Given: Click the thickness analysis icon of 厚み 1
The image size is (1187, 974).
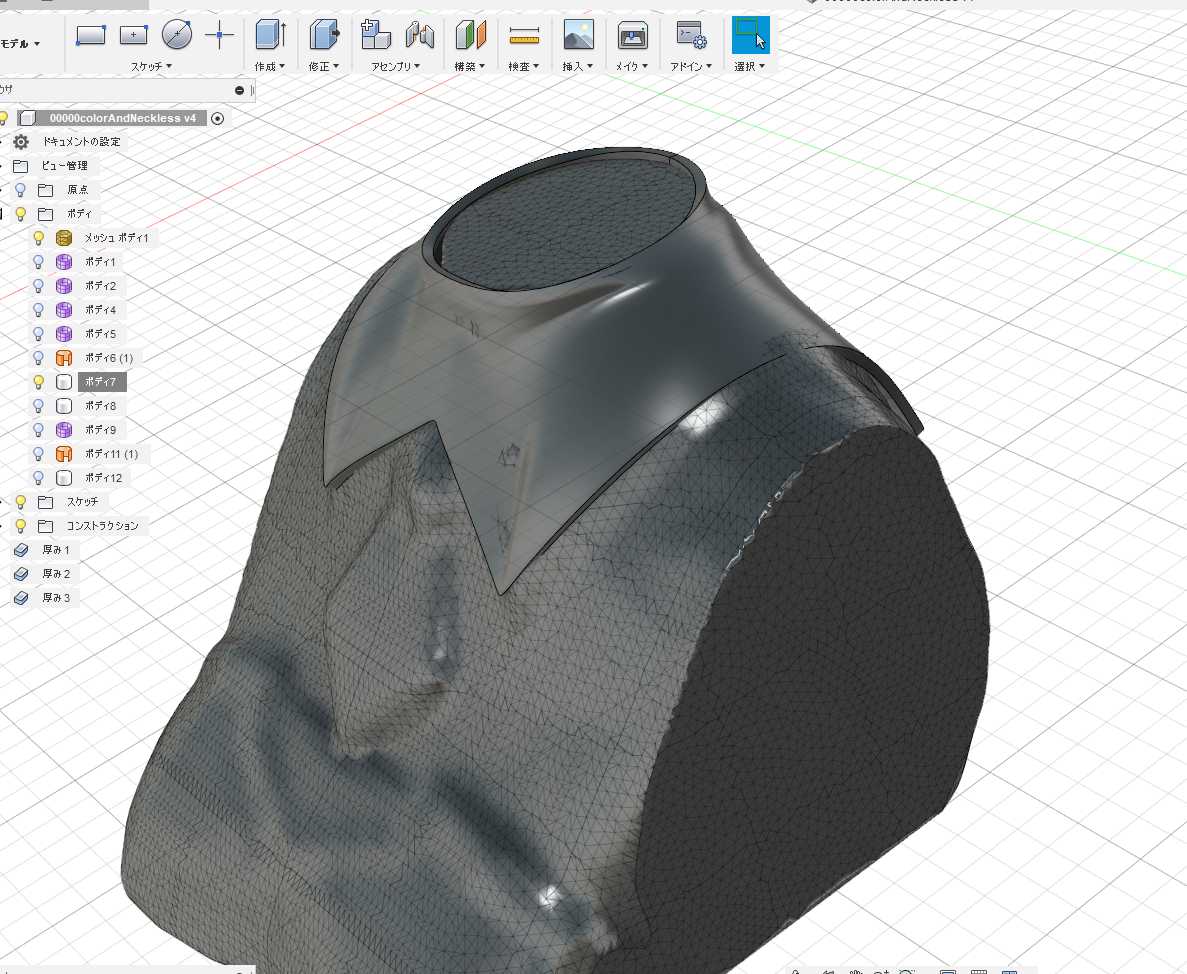Looking at the screenshot, I should (x=21, y=550).
